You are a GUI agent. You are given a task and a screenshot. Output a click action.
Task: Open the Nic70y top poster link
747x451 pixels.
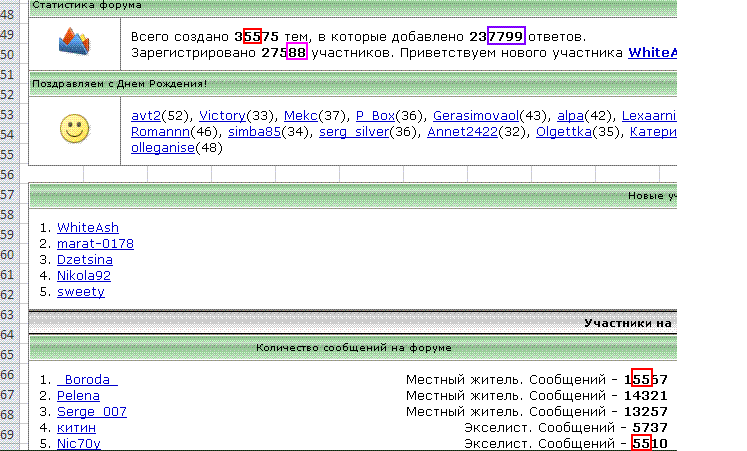coord(79,443)
